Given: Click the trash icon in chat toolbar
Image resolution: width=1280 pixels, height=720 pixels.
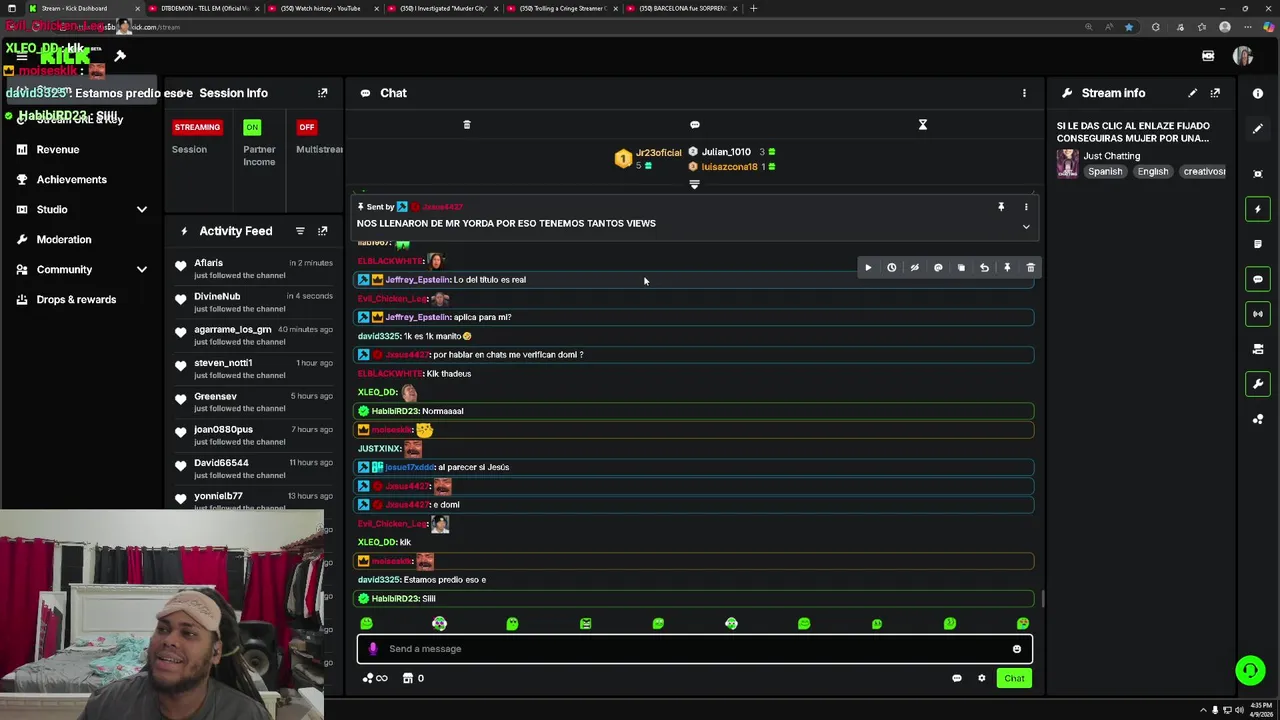Looking at the screenshot, I should pyautogui.click(x=466, y=125).
